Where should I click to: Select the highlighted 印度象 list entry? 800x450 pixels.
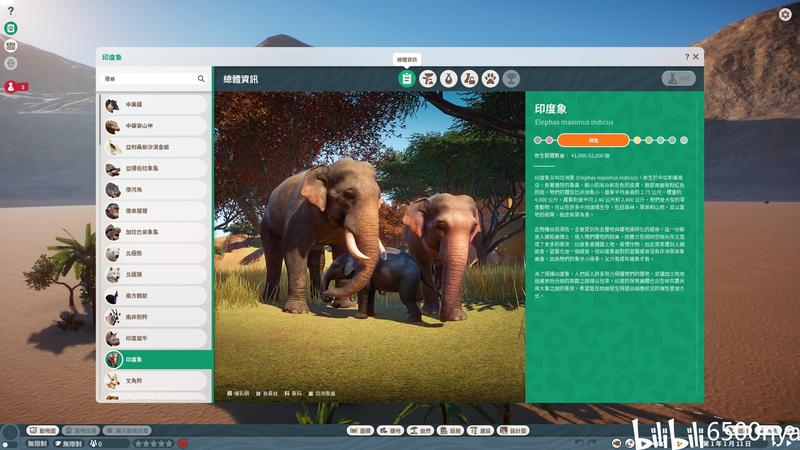157,360
